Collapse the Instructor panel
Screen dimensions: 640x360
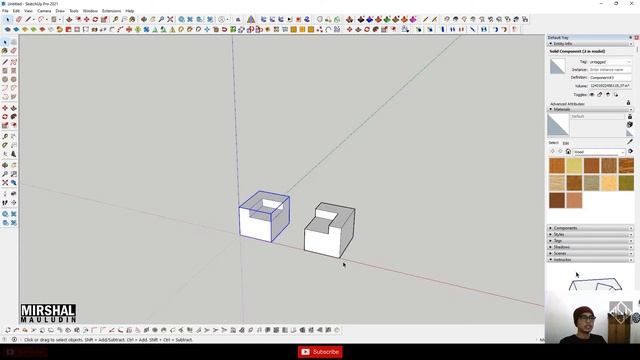(x=590, y=260)
